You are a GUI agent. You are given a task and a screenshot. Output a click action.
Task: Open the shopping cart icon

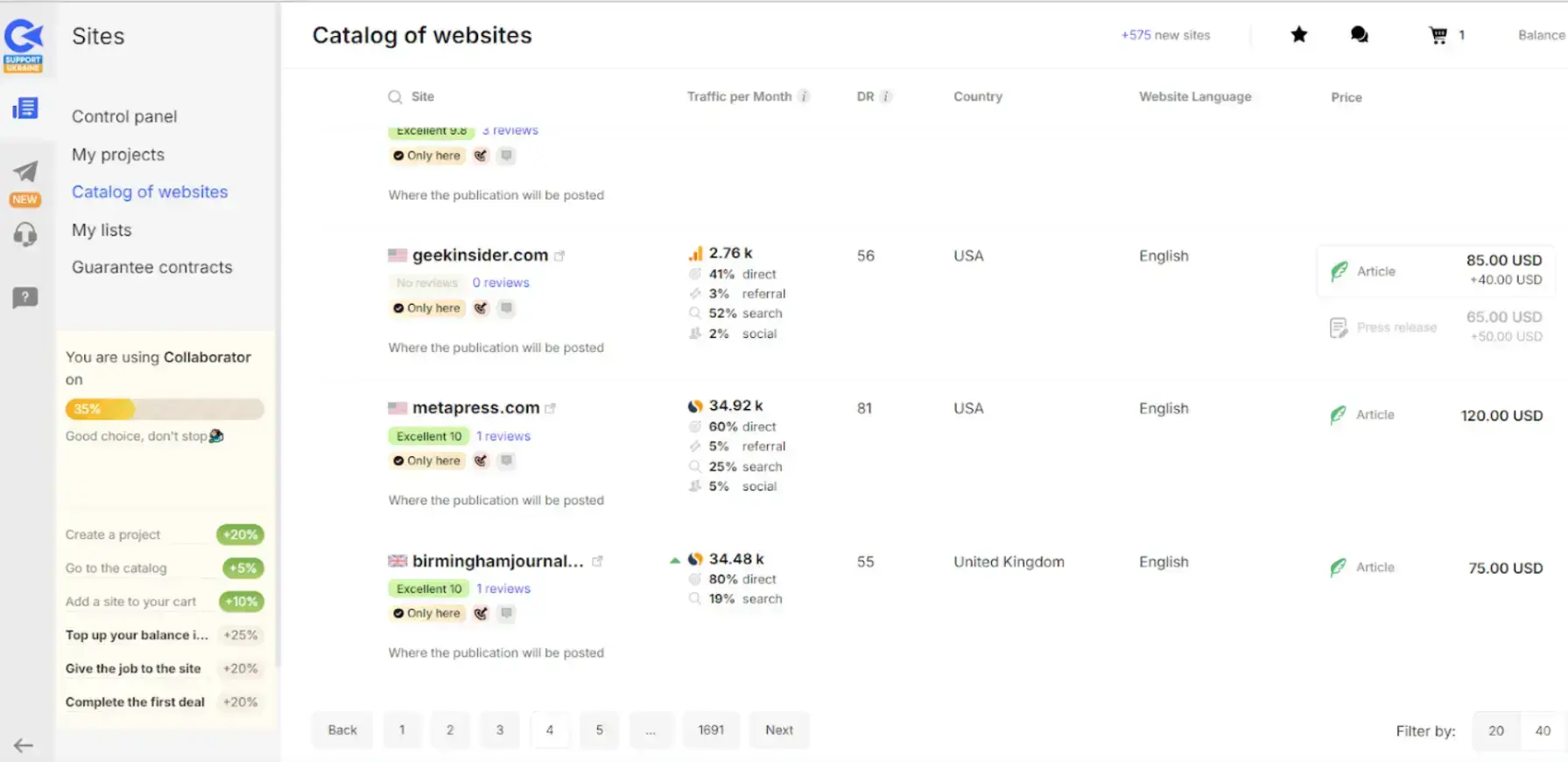1438,35
